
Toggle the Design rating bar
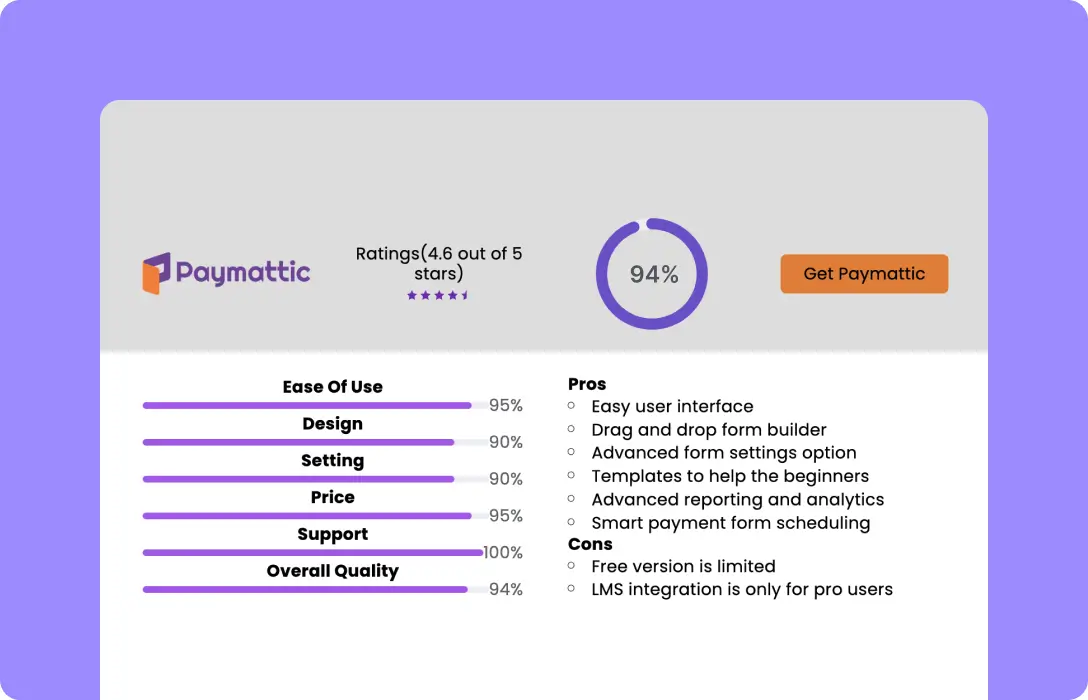coord(297,442)
